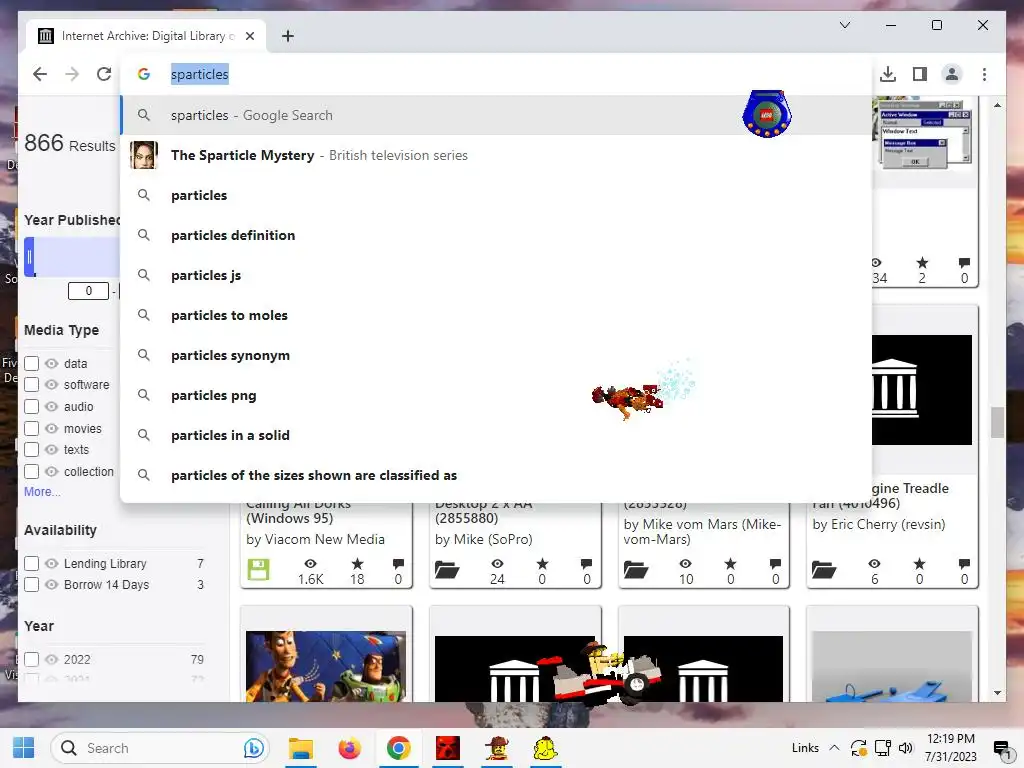Click floppy disk icon on Windows 95 card
The image size is (1024, 768).
tap(258, 569)
